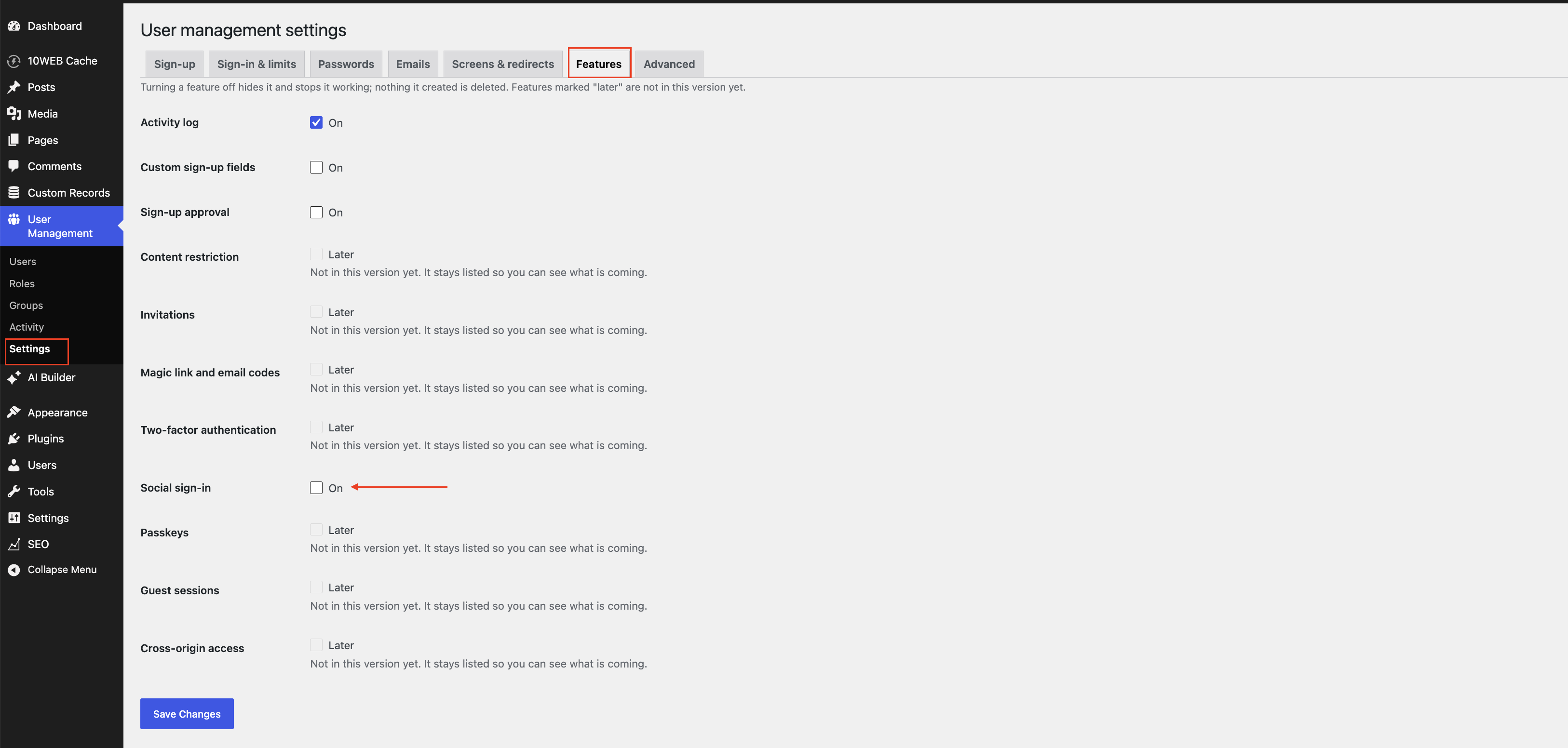This screenshot has height=748, width=1568.
Task: Click the 'Activity log' row label
Action: [169, 122]
